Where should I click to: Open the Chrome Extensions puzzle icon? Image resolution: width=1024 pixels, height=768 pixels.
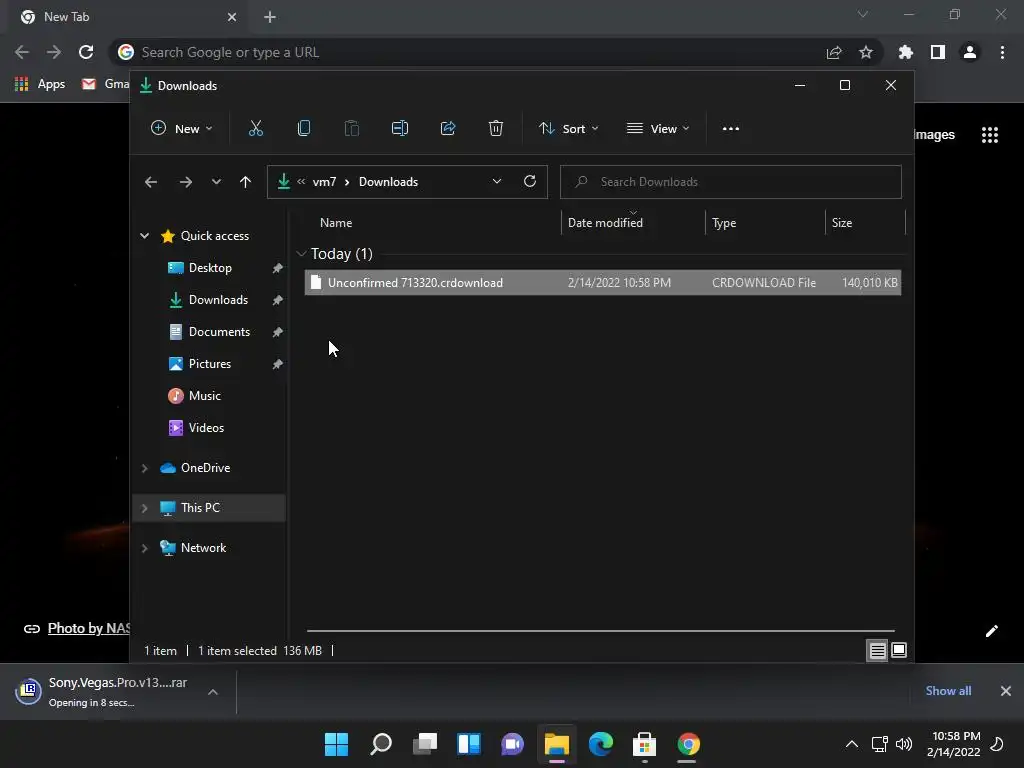(x=906, y=52)
